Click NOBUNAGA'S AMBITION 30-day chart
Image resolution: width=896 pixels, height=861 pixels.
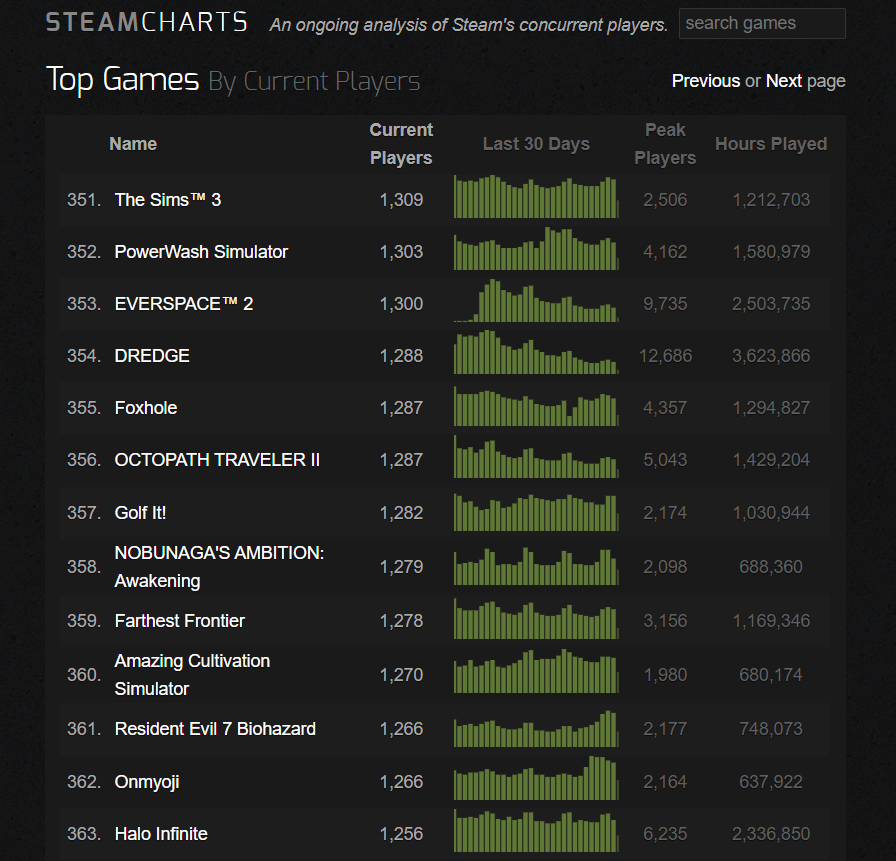tap(536, 566)
